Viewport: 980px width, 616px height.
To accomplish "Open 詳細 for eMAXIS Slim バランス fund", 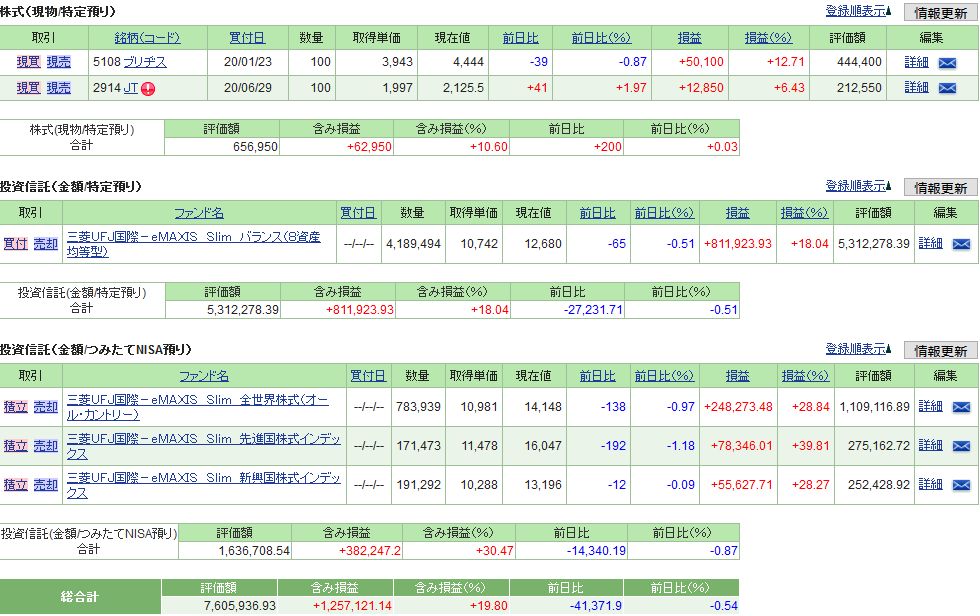I will pyautogui.click(x=930, y=244).
